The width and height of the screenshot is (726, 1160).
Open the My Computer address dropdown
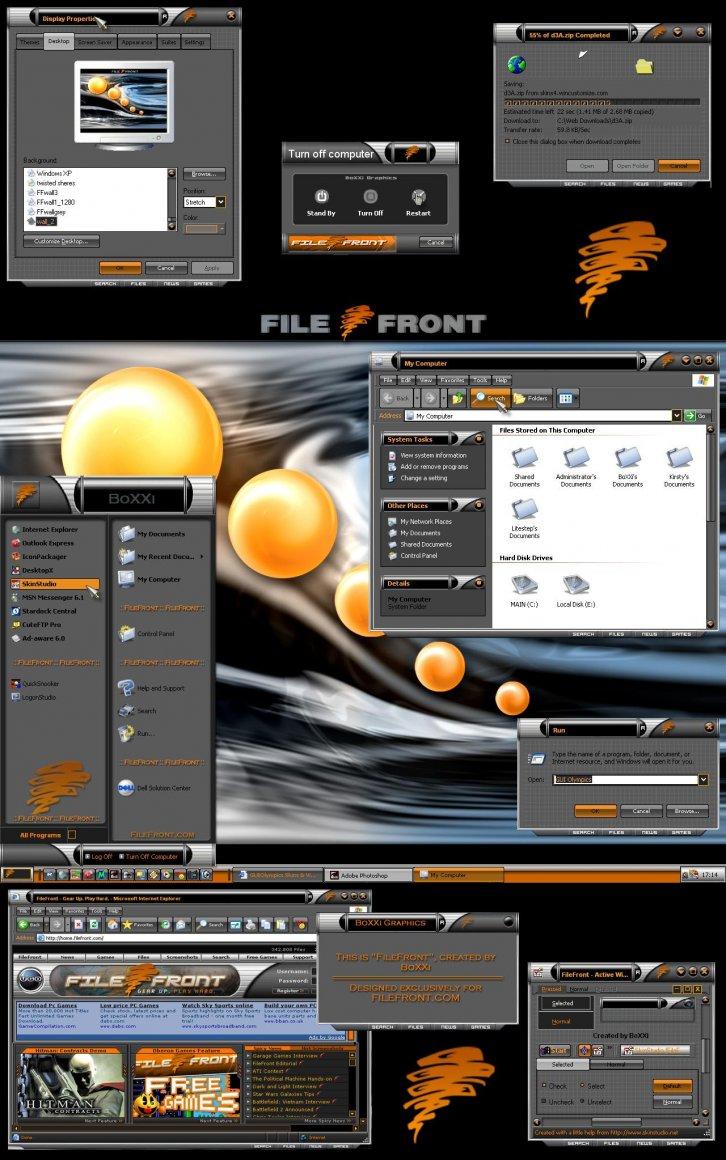(676, 416)
